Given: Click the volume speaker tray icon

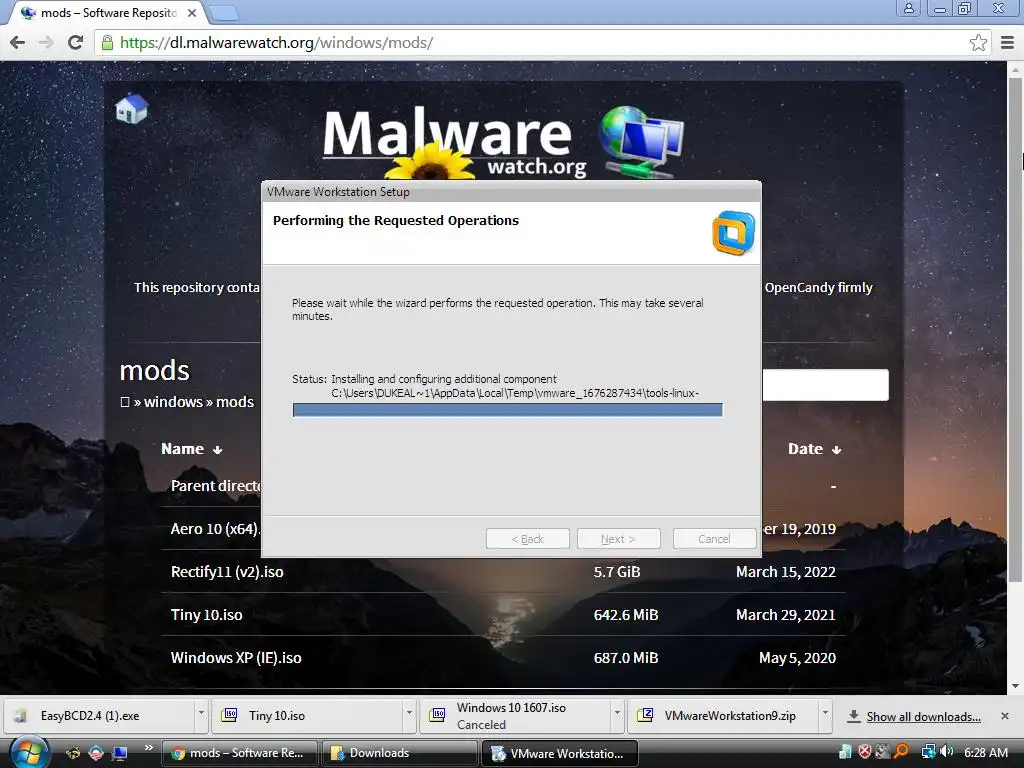Looking at the screenshot, I should [947, 752].
